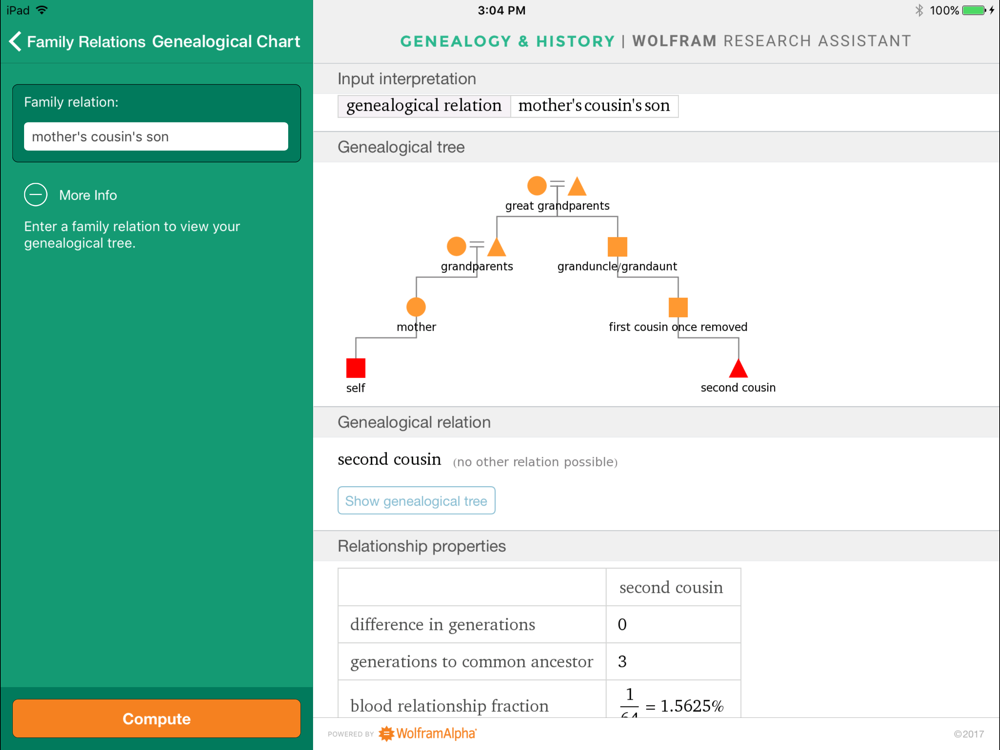
Task: Show genealogical tree button
Action: (416, 501)
